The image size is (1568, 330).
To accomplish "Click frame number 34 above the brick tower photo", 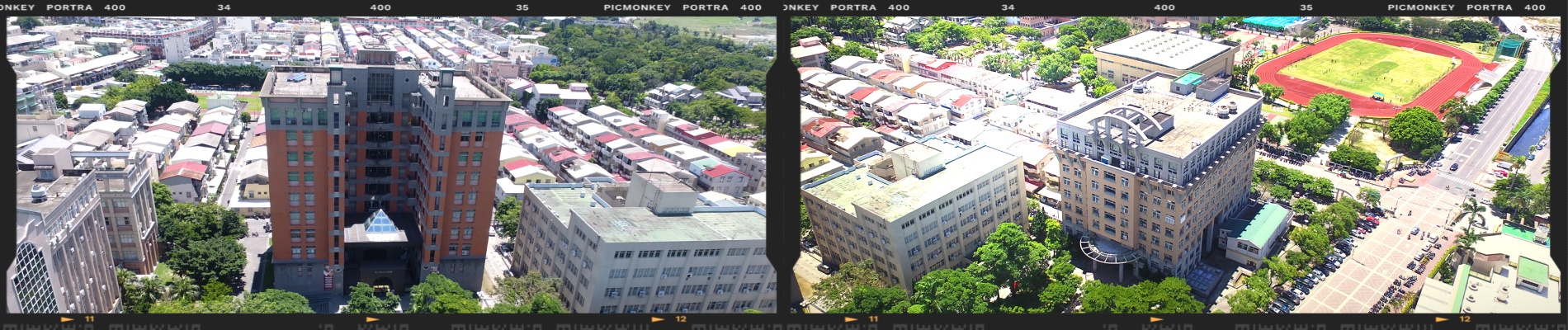I will [224, 7].
